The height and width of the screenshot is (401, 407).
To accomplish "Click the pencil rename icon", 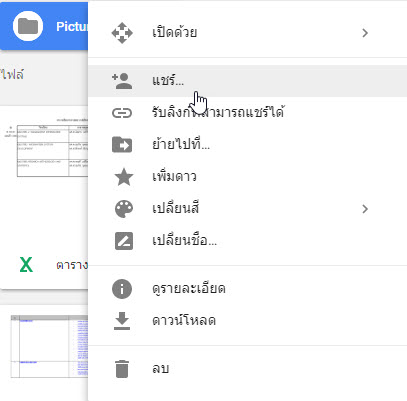I will [x=124, y=241].
